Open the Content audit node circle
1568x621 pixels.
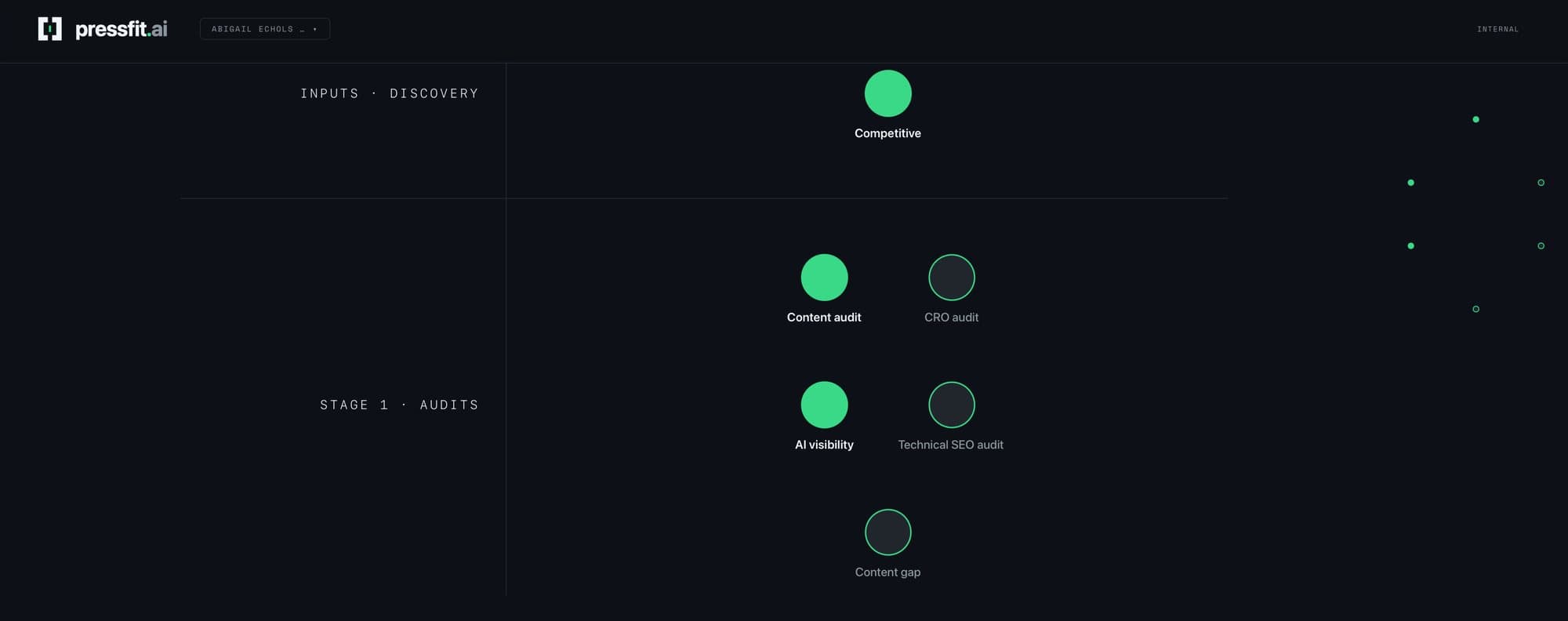tap(824, 278)
